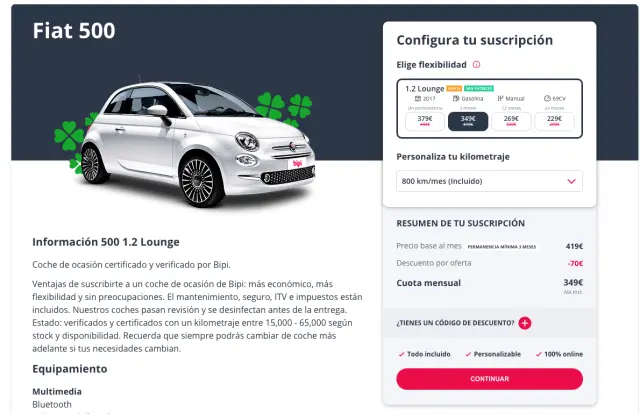This screenshot has width=640, height=414.
Task: Select the 349€ 3 meses option
Action: (x=468, y=121)
